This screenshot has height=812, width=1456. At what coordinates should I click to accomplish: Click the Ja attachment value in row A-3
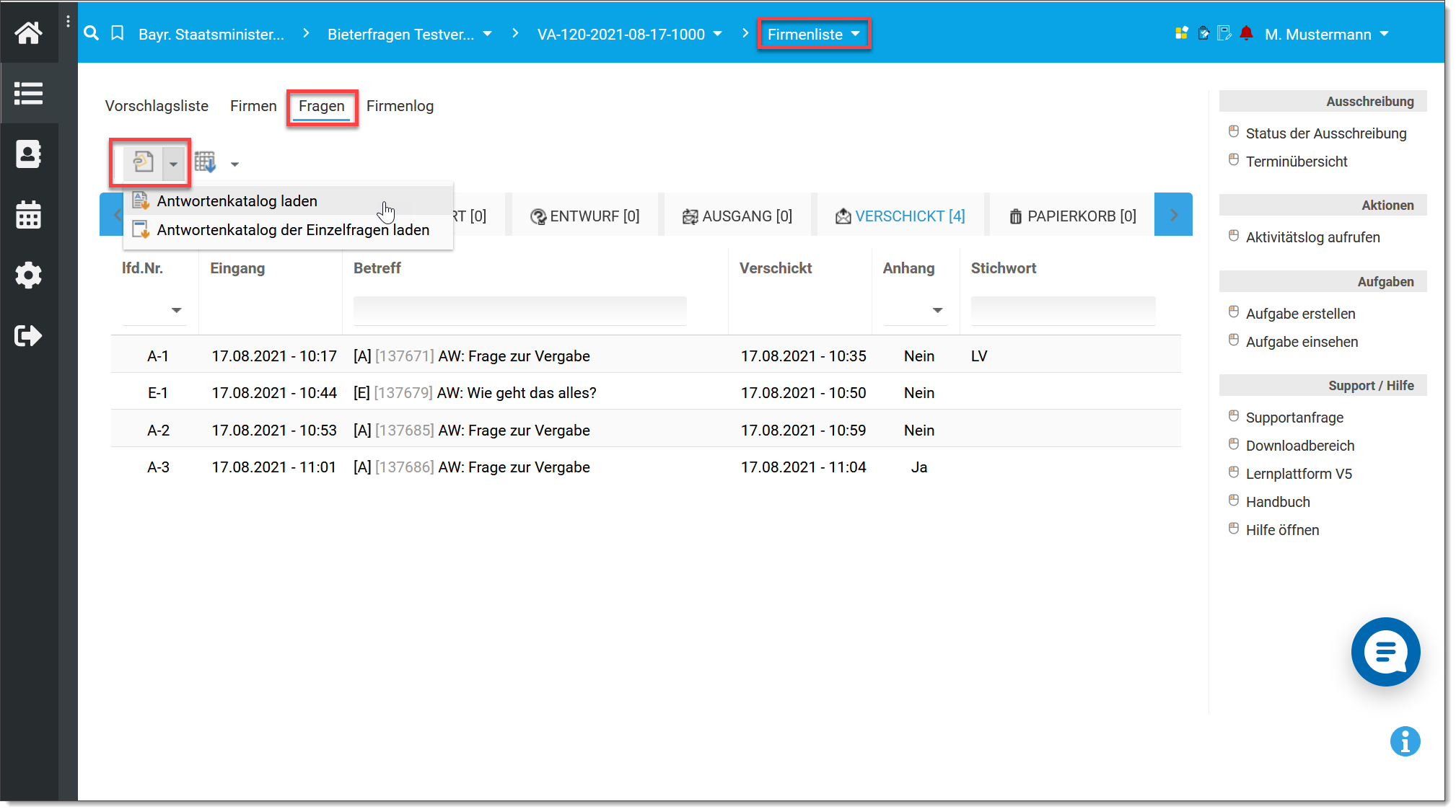(x=919, y=467)
